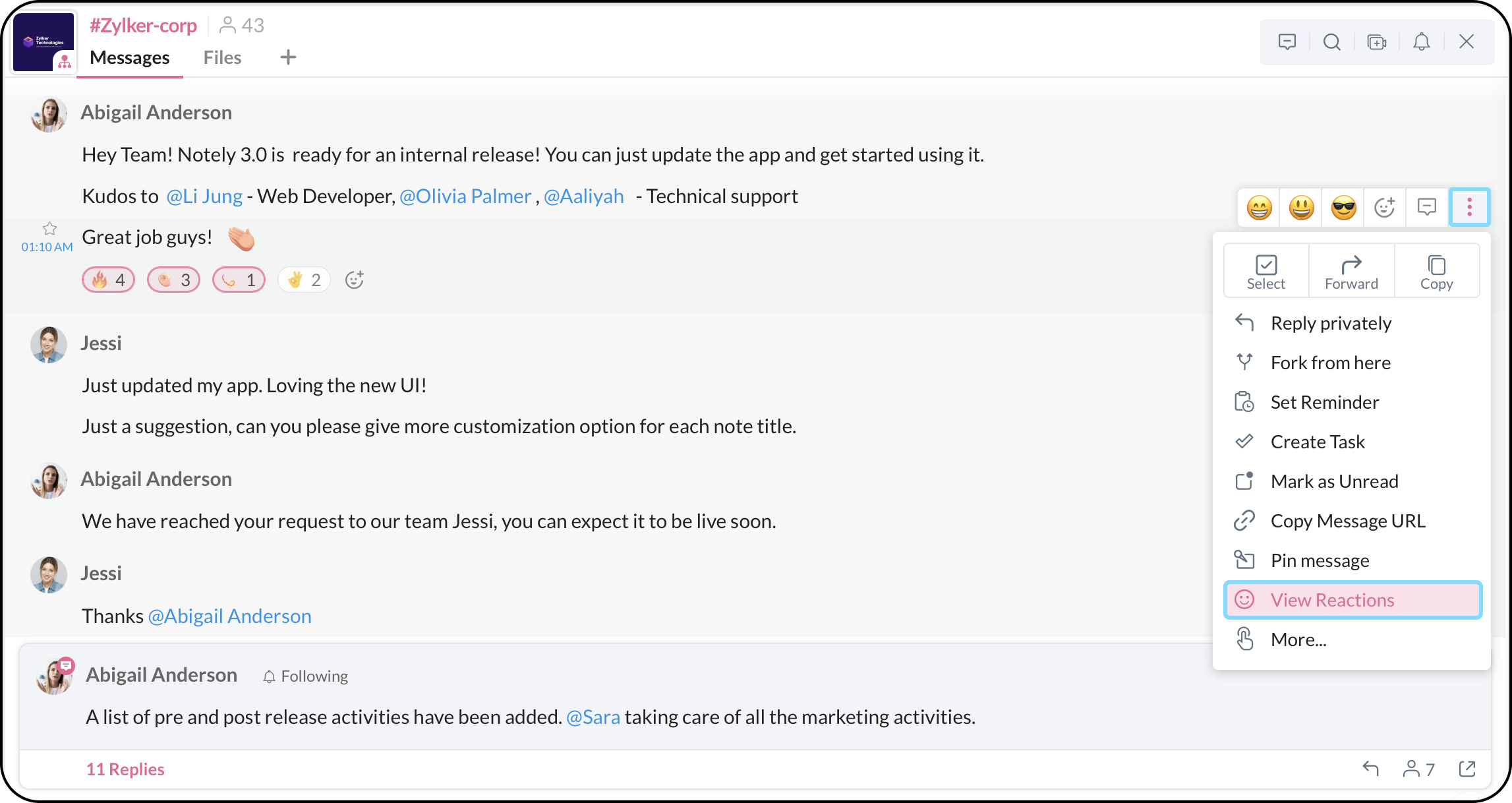1512x803 pixels.
Task: Expand the More... menu option
Action: coord(1298,639)
